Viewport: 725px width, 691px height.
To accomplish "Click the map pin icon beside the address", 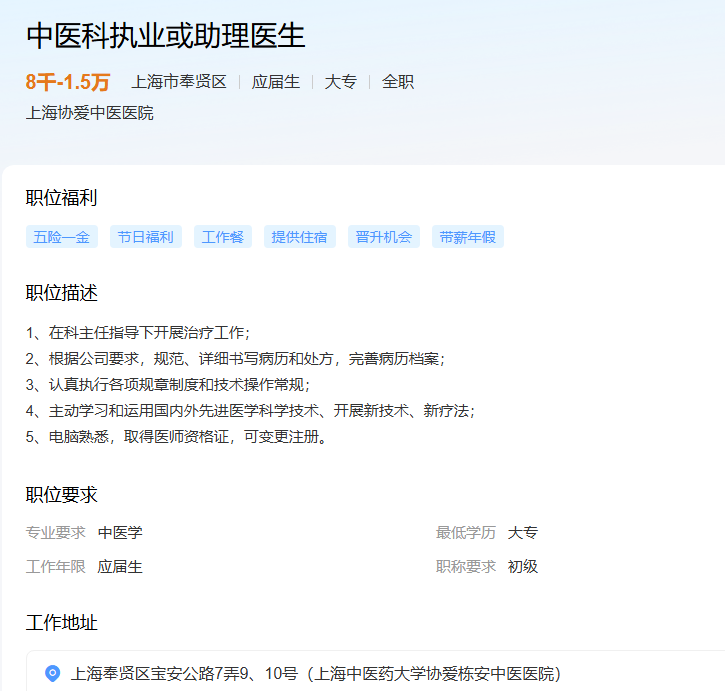I will (x=53, y=673).
